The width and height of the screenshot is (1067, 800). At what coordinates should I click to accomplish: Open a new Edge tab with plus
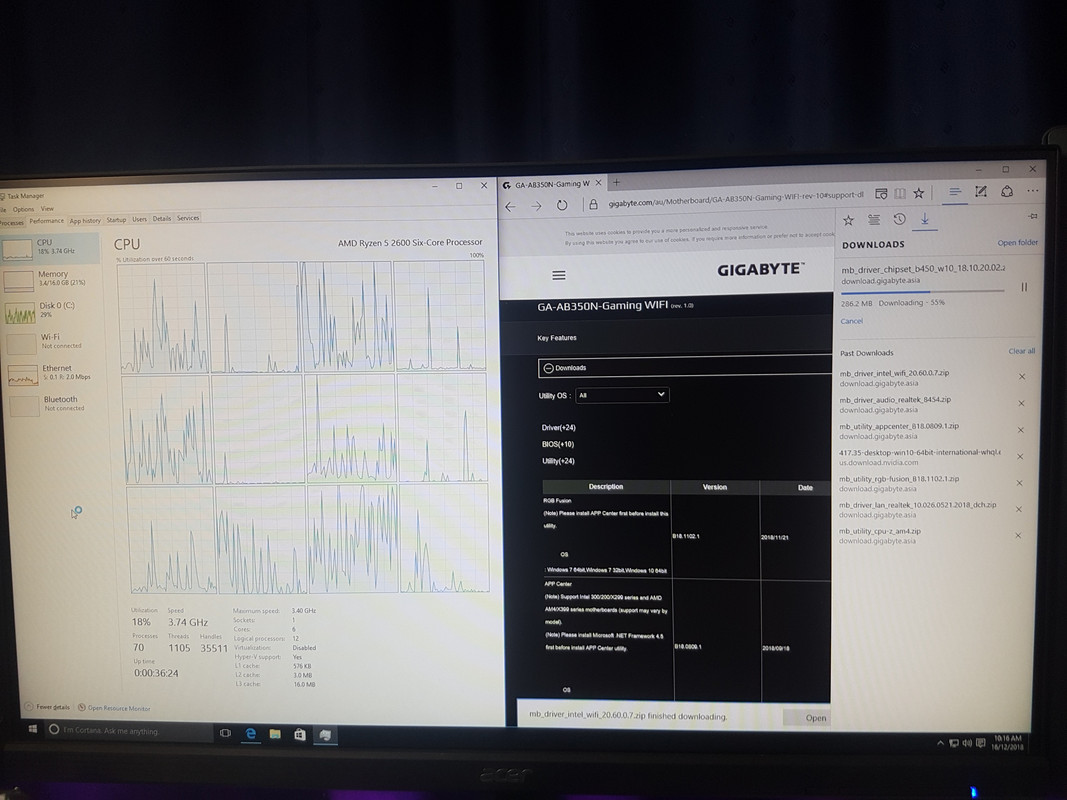617,182
